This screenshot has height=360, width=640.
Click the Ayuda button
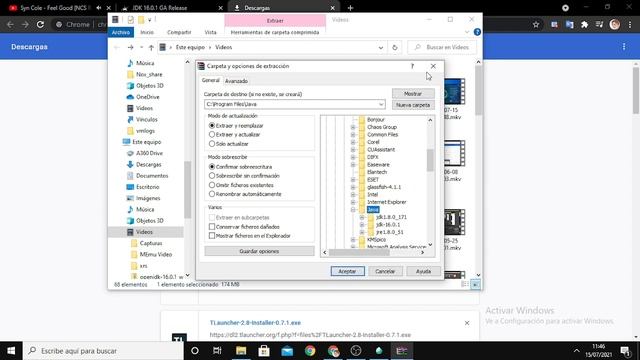point(423,271)
